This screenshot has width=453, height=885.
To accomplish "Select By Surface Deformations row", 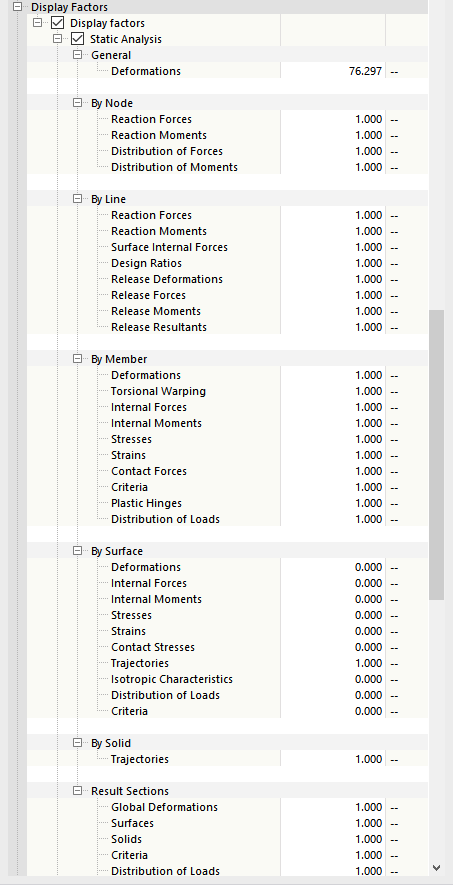I will click(228, 567).
